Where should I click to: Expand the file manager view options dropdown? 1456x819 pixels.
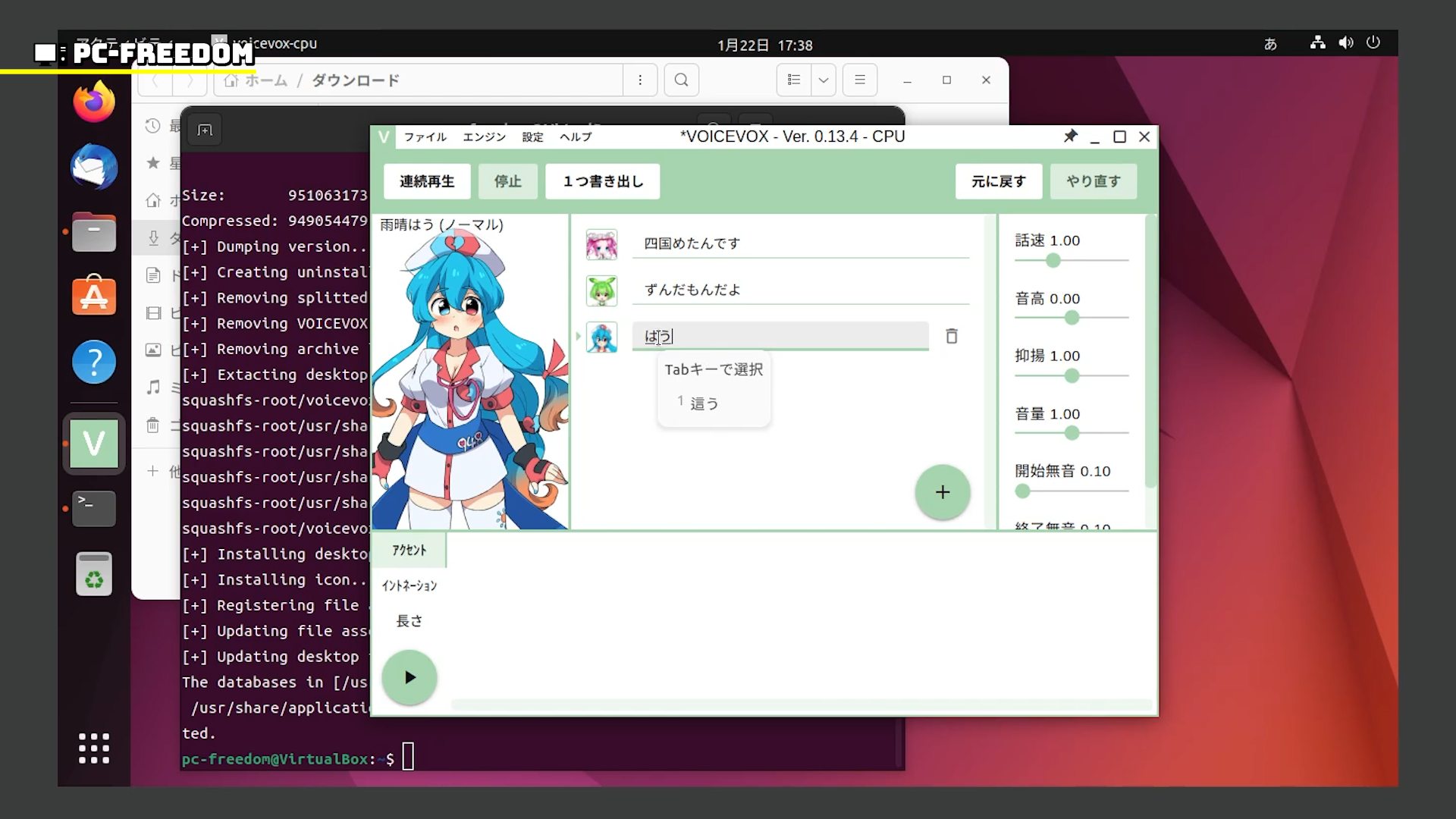[823, 80]
